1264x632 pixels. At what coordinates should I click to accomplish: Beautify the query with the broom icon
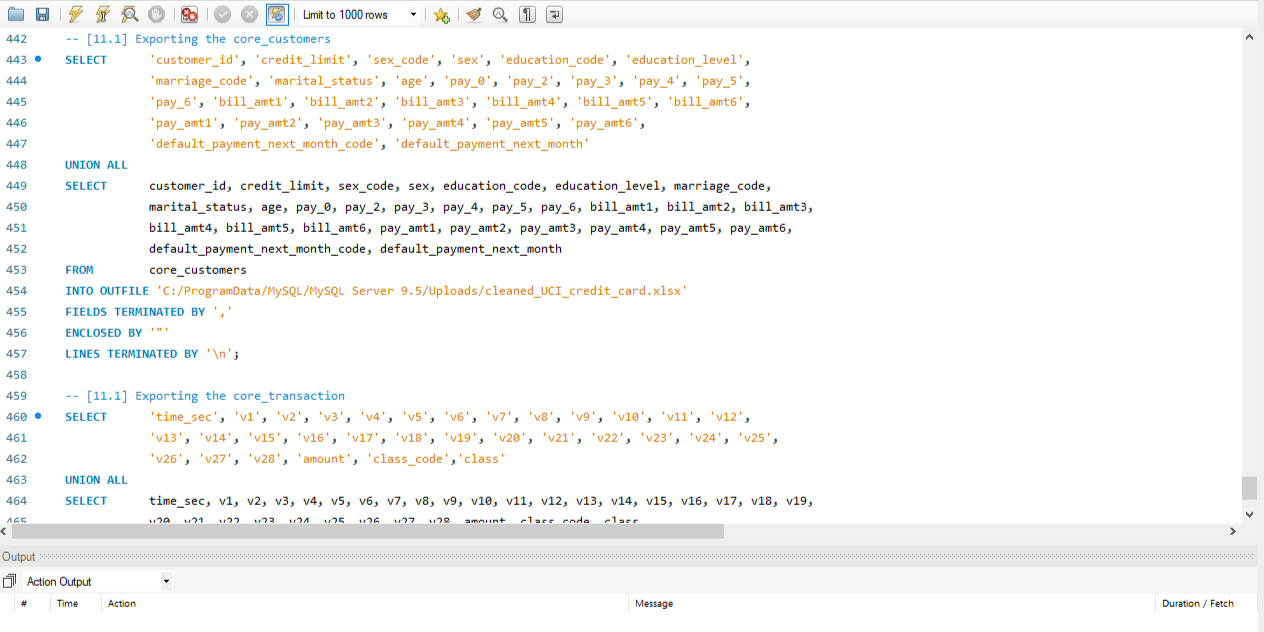474,14
